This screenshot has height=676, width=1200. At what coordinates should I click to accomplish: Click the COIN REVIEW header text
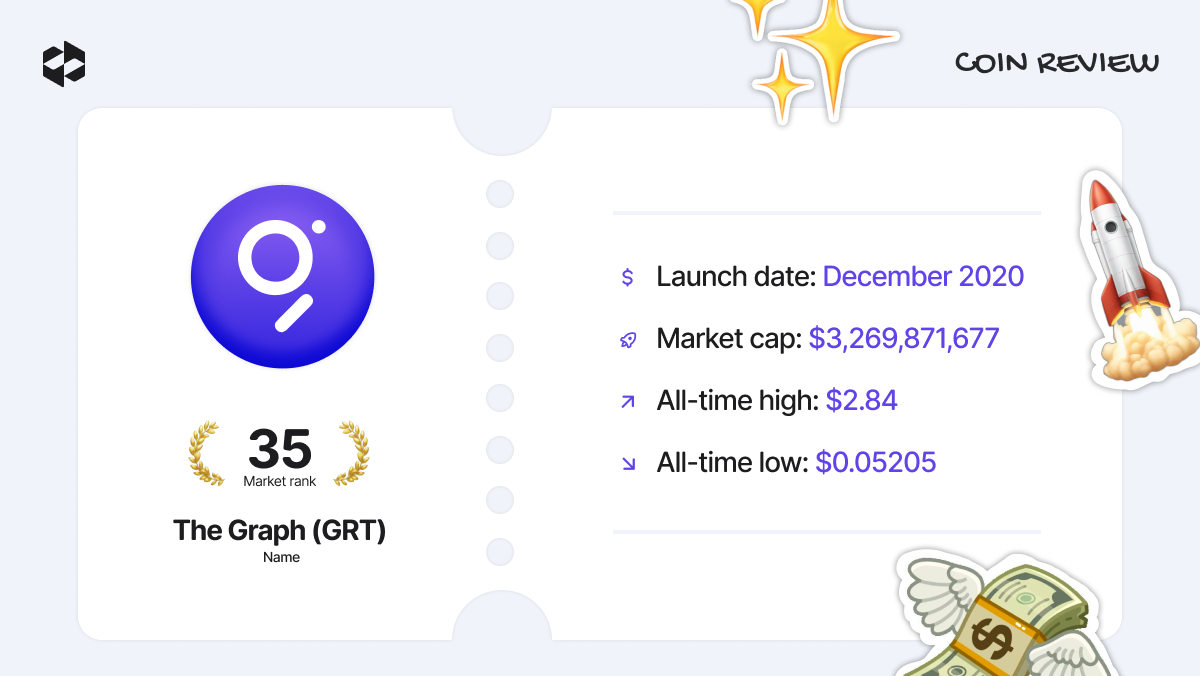pyautogui.click(x=1057, y=63)
